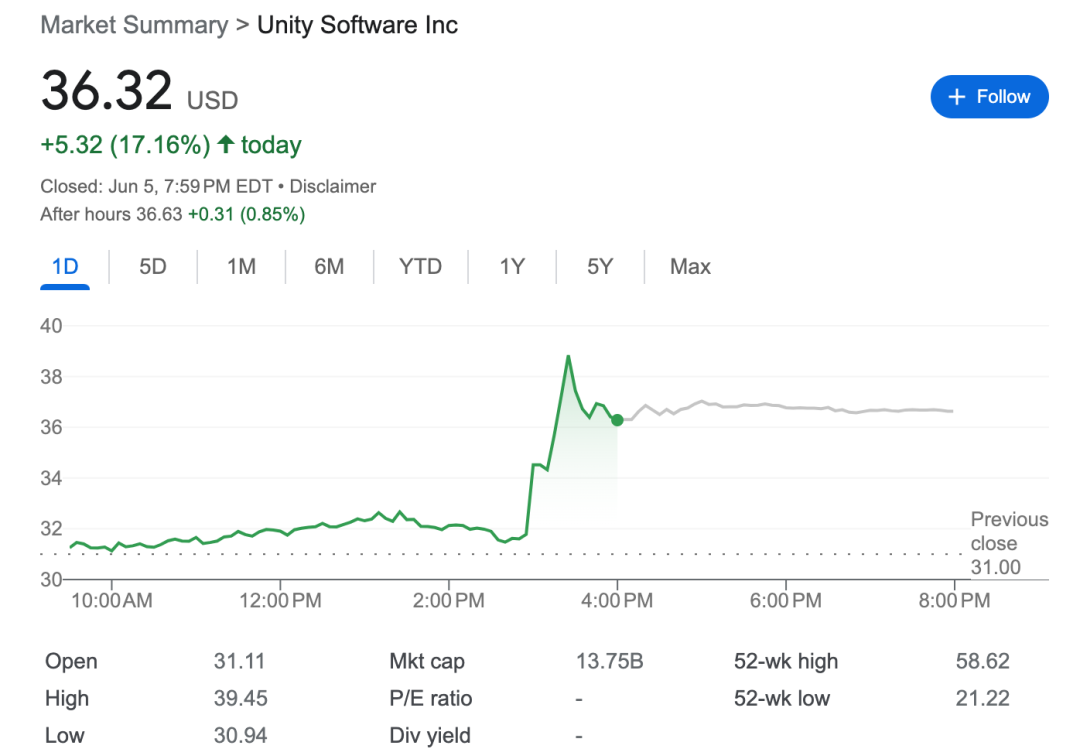
Task: Click the Unity Software Inc title
Action: 357,25
